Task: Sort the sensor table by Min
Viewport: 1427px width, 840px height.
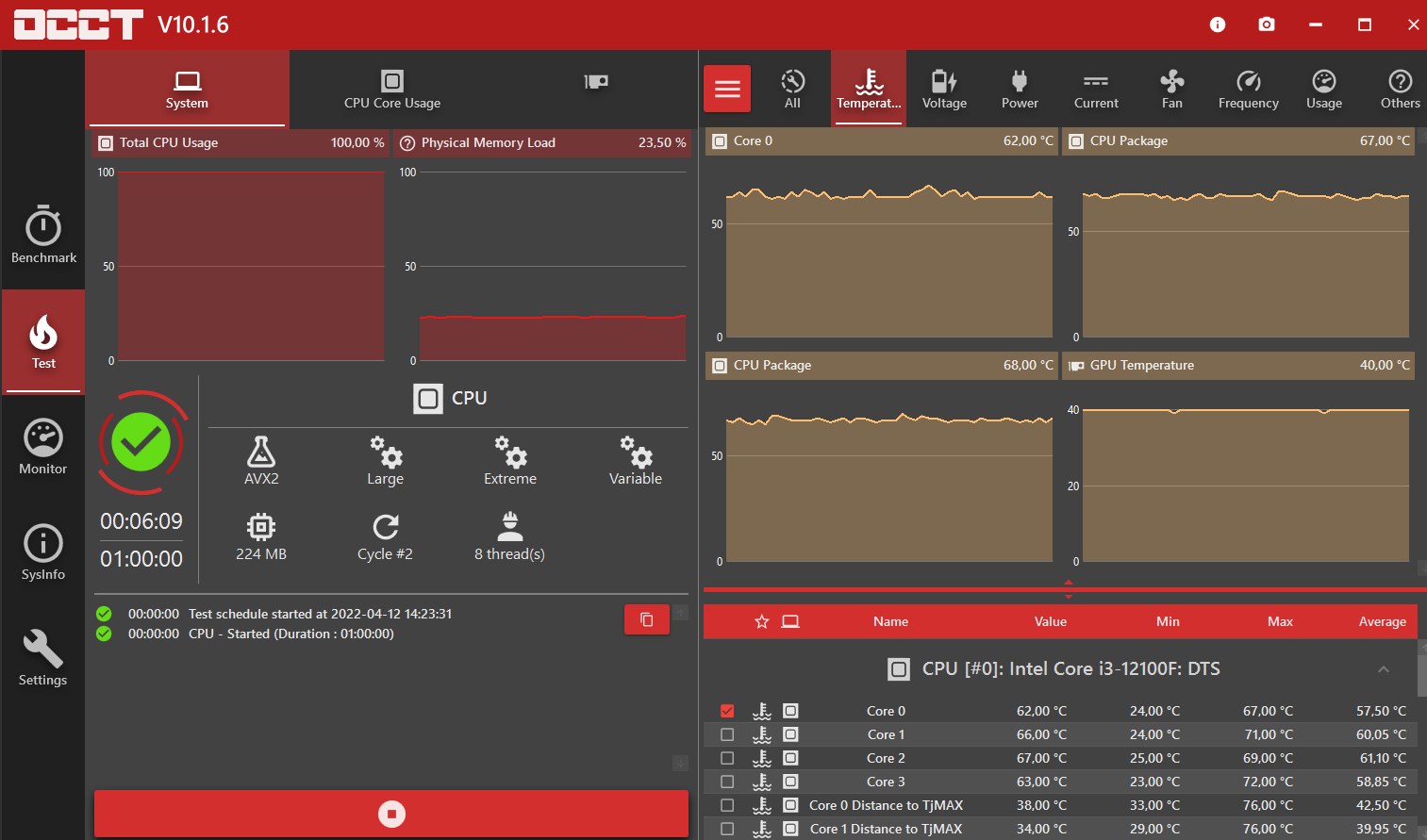Action: 1168,621
